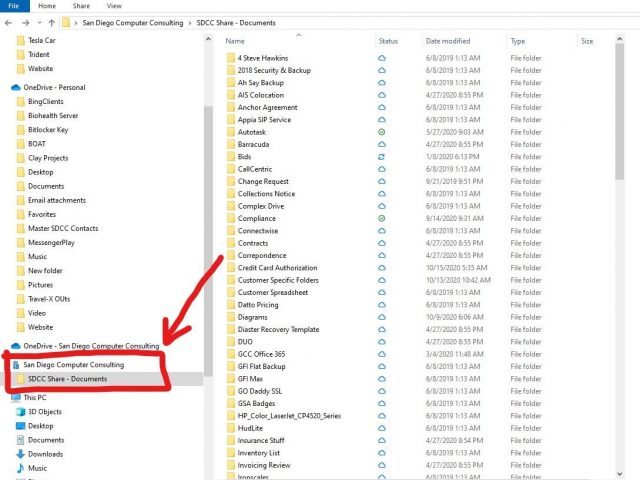Click SDCC Share - Documents breadcrumb
This screenshot has width=640, height=480.
[236, 23]
